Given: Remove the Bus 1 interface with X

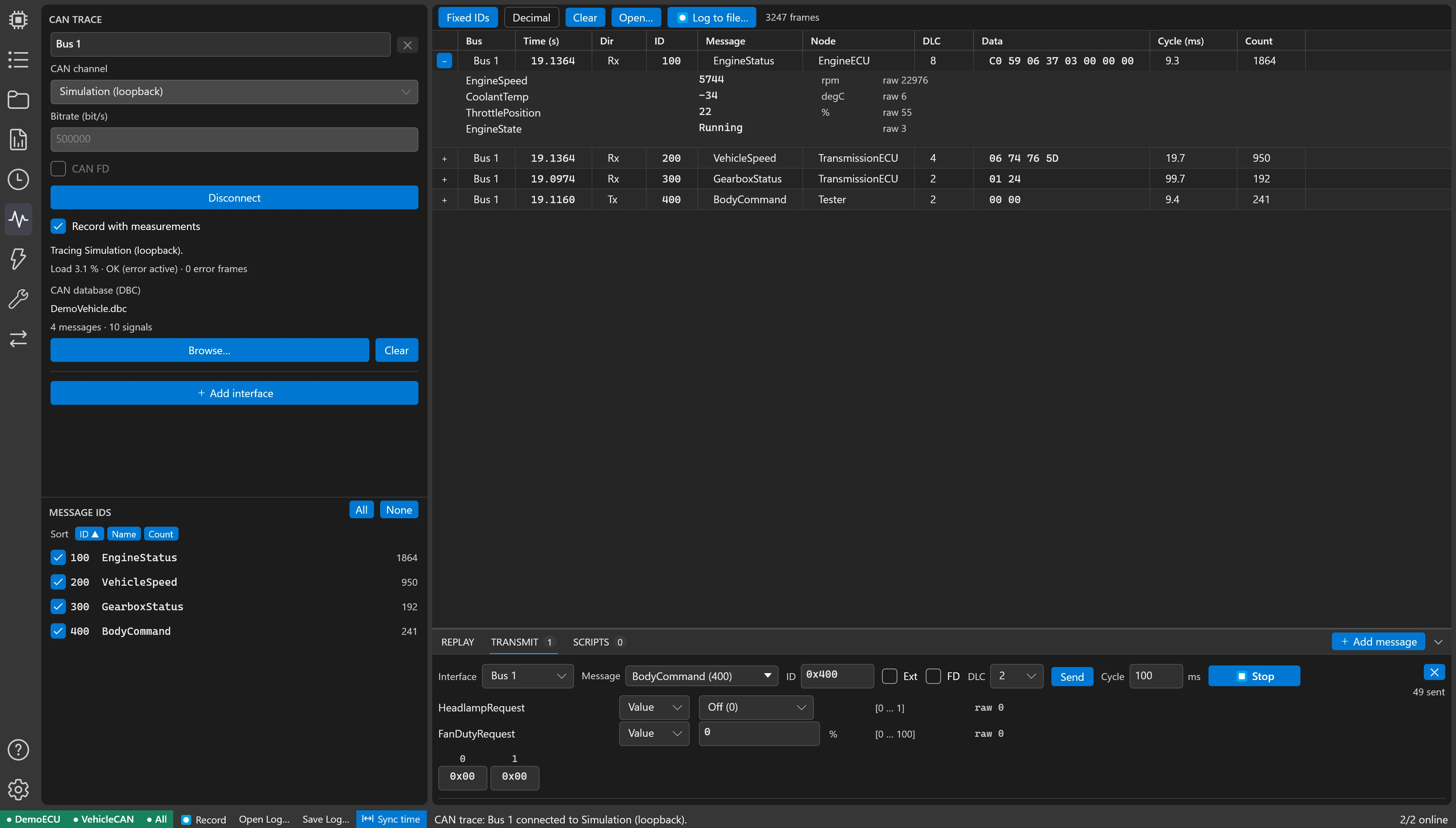Looking at the screenshot, I should click(x=407, y=45).
